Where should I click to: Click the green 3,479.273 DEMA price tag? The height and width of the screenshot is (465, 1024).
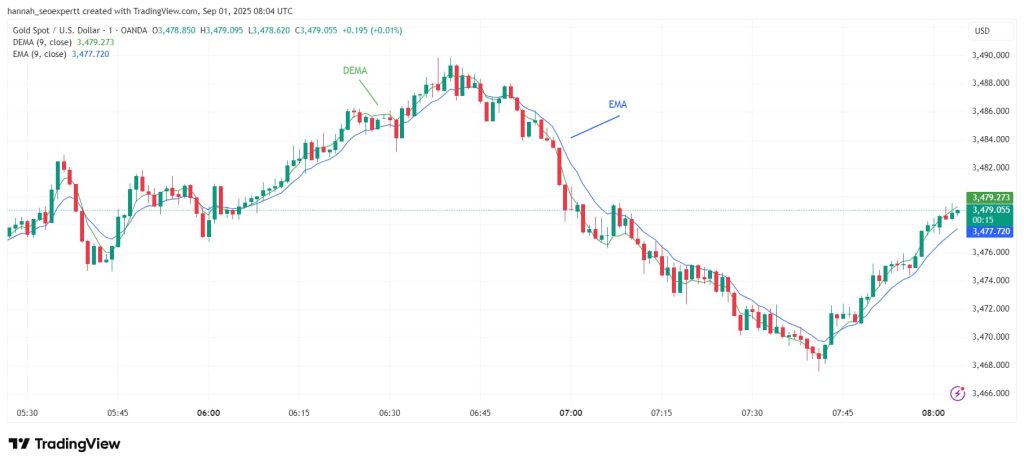coord(991,197)
